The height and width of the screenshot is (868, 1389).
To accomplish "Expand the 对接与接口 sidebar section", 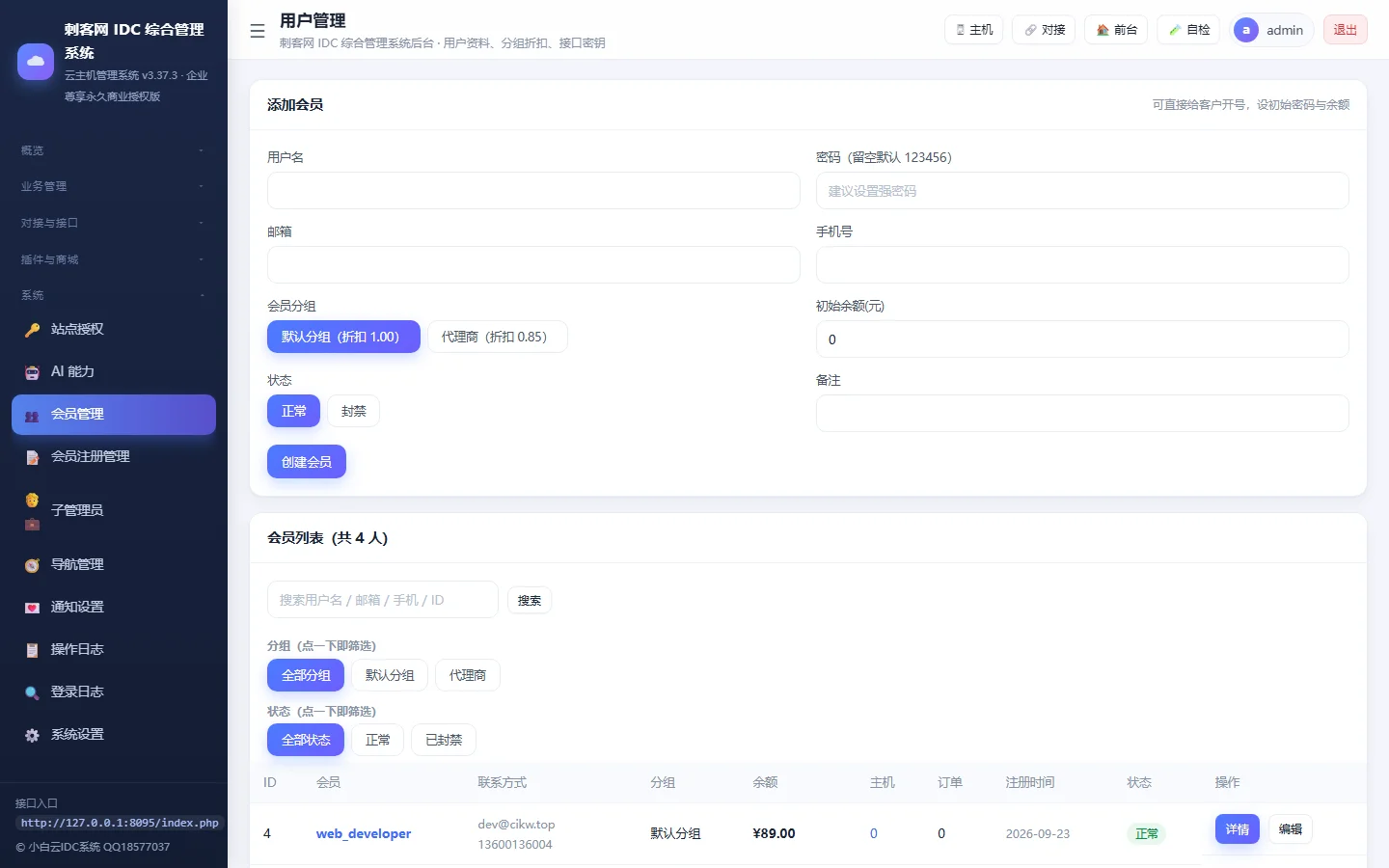I will [113, 223].
